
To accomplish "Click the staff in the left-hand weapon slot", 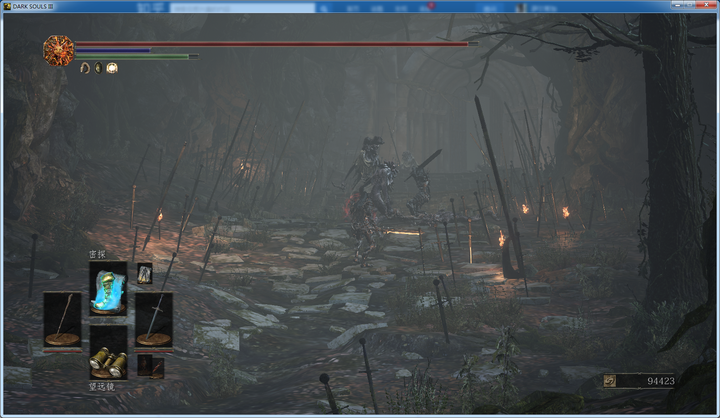I will tap(62, 319).
